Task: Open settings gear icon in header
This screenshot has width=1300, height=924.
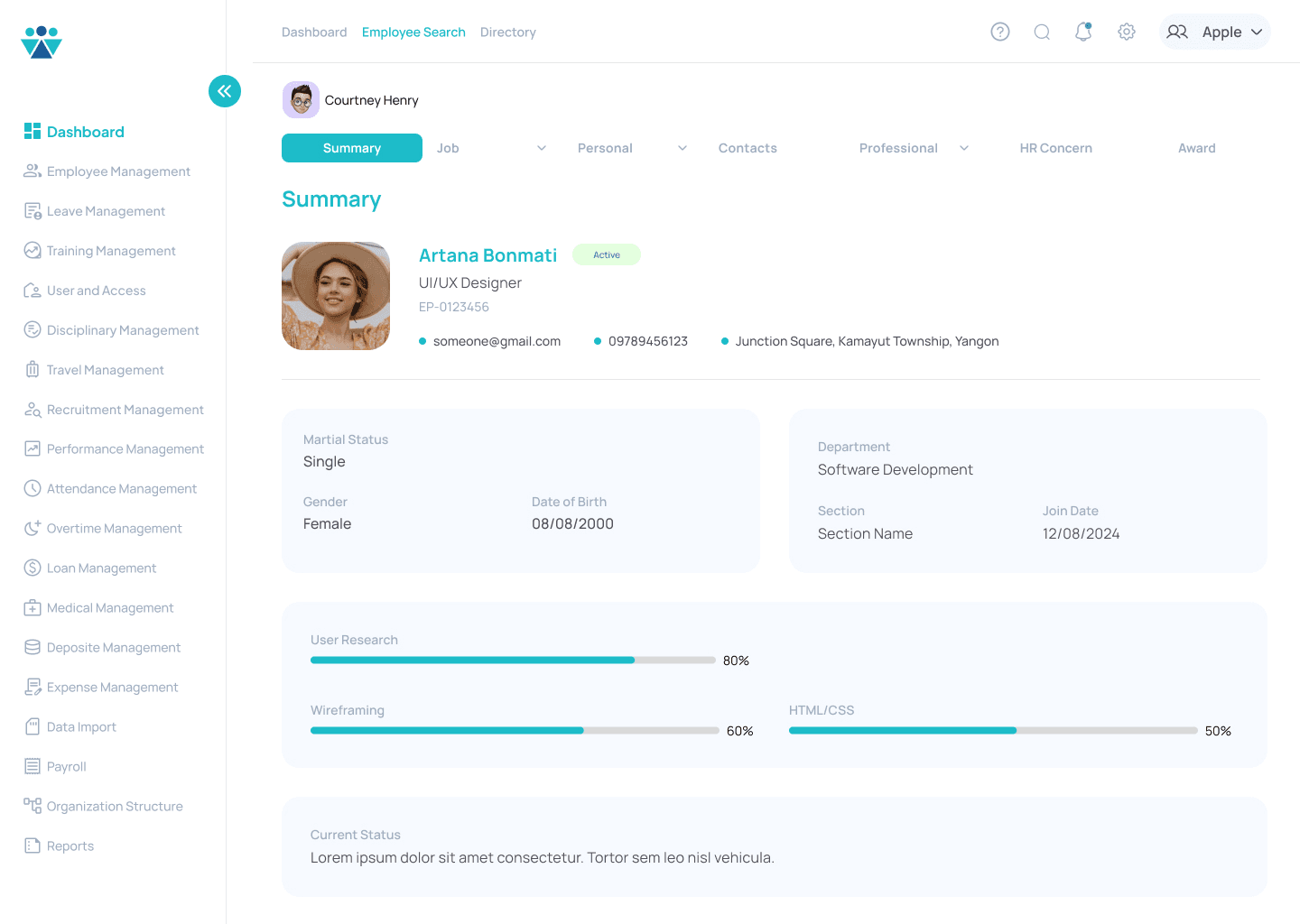Action: coord(1127,32)
